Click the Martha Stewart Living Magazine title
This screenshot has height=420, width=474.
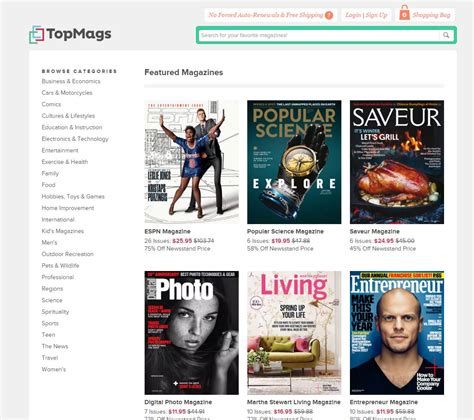coord(294,402)
